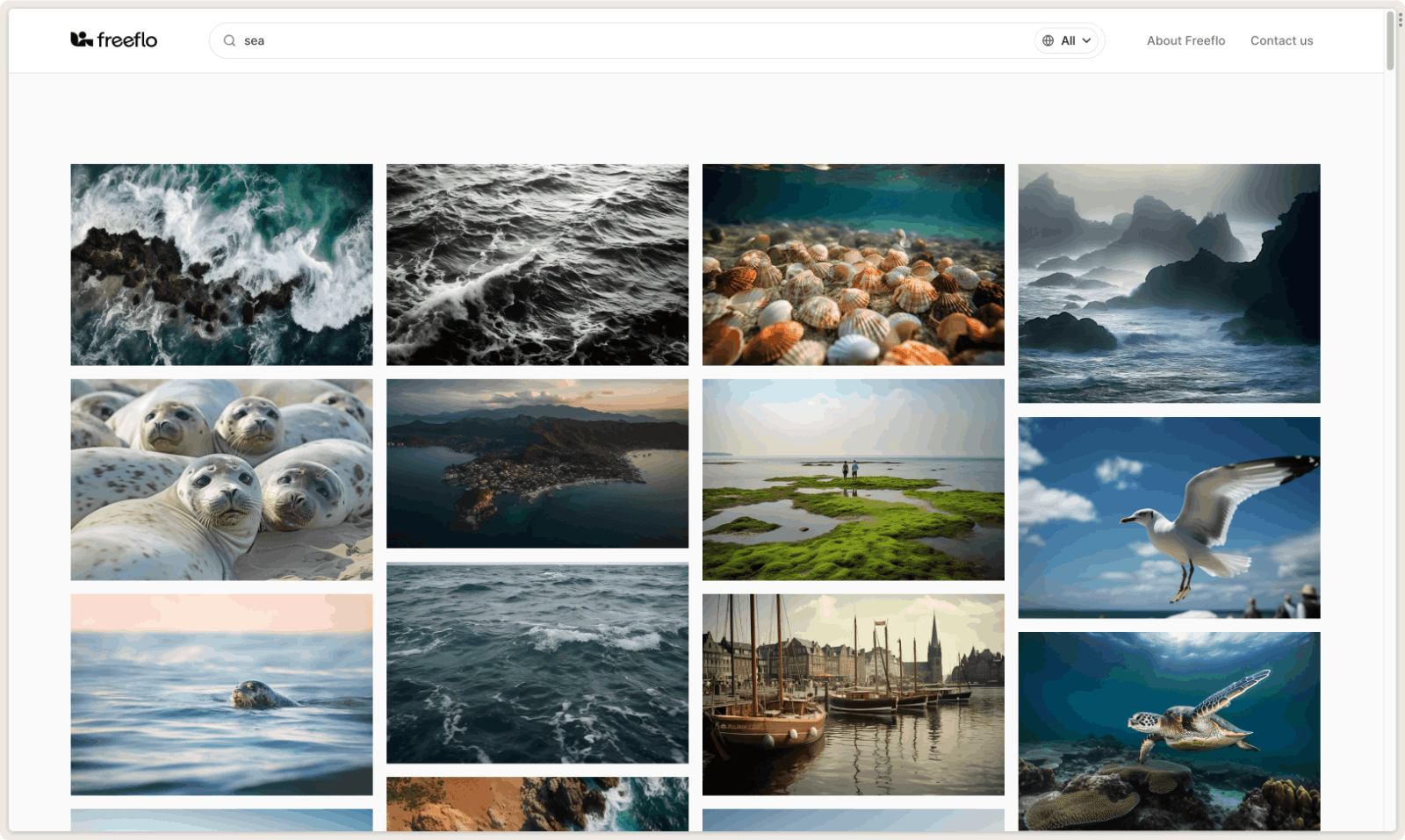Click the Freeflo logo icon
The width and height of the screenshot is (1405, 840).
pyautogui.click(x=82, y=39)
